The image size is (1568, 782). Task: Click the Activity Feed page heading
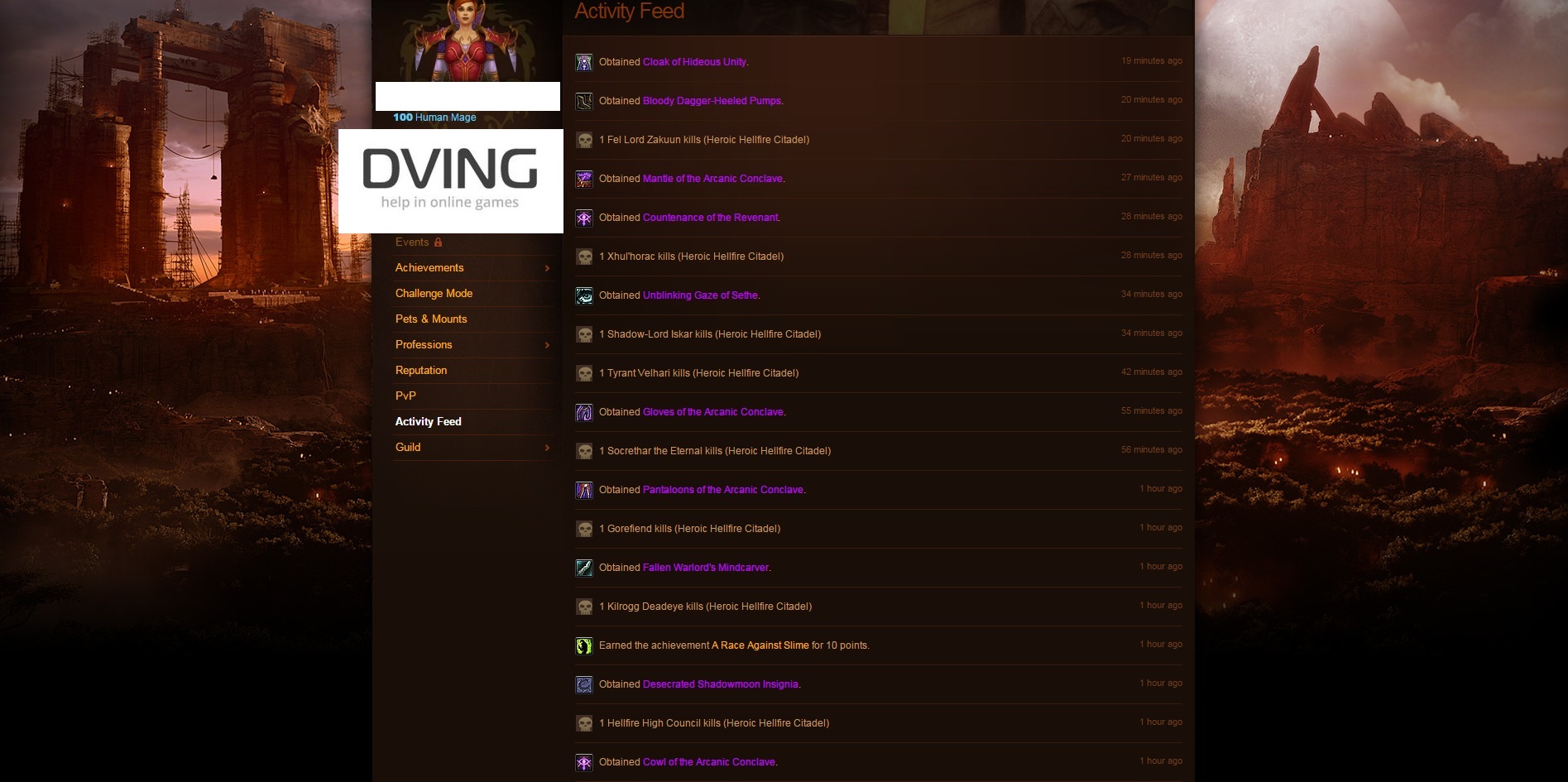(x=630, y=12)
